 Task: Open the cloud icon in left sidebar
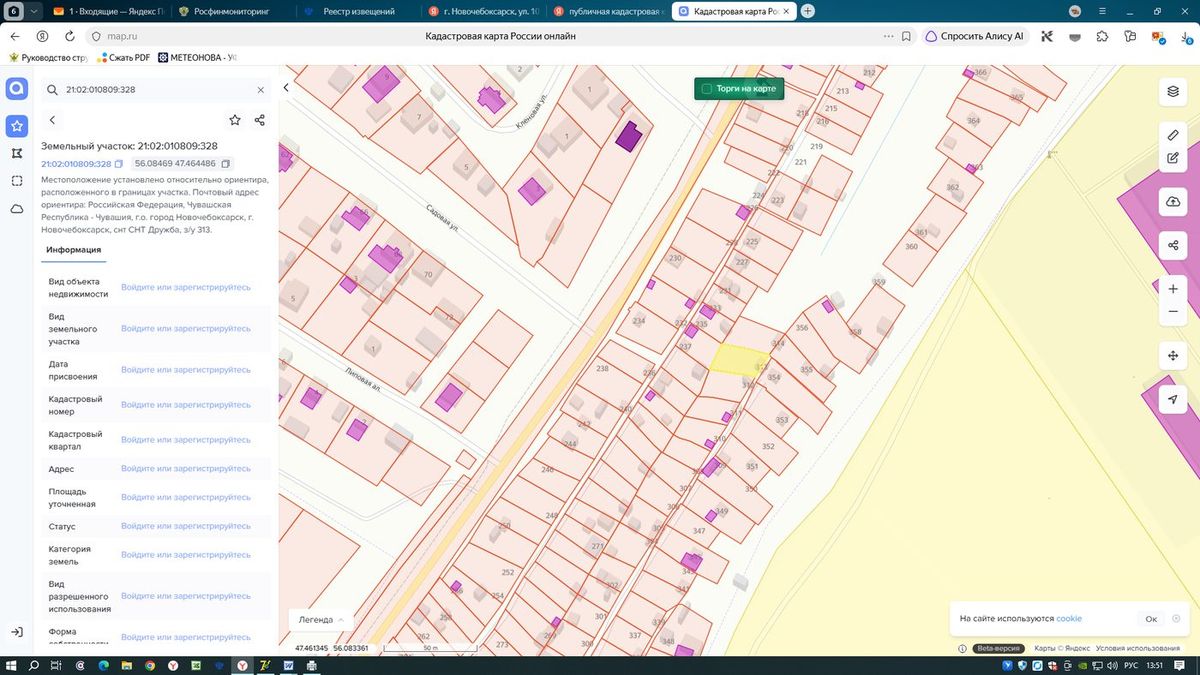coord(16,209)
